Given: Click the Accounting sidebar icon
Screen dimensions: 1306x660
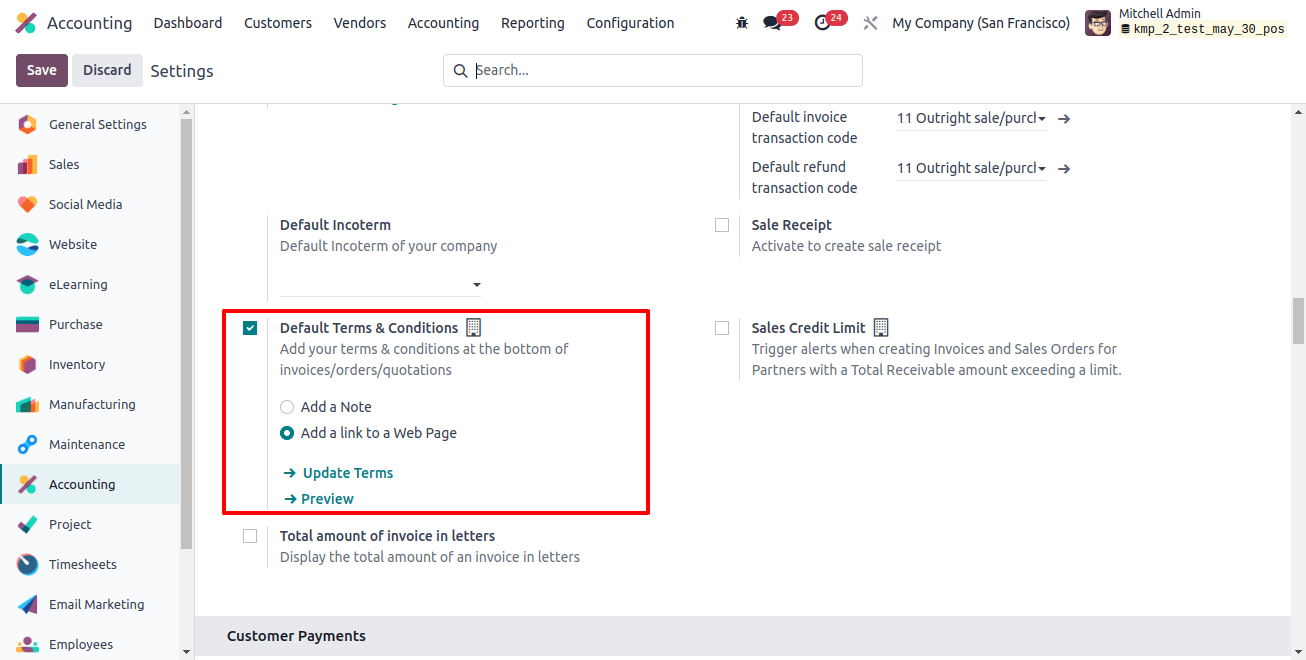Looking at the screenshot, I should tap(28, 485).
